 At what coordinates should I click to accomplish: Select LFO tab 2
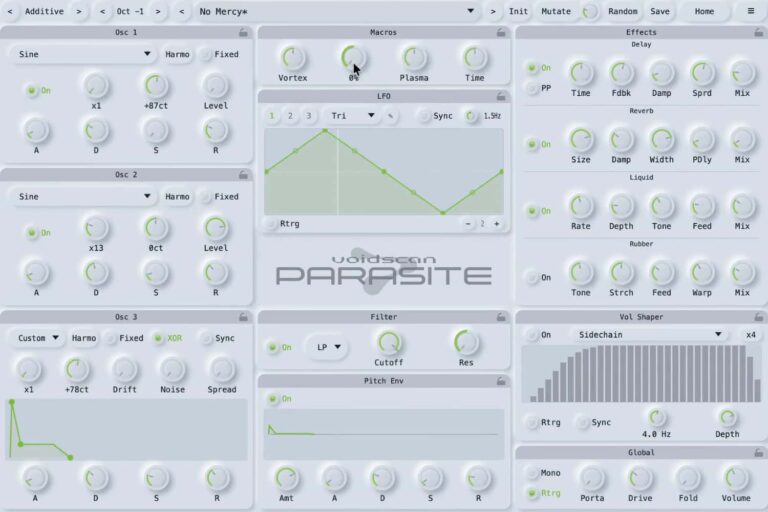pyautogui.click(x=290, y=116)
